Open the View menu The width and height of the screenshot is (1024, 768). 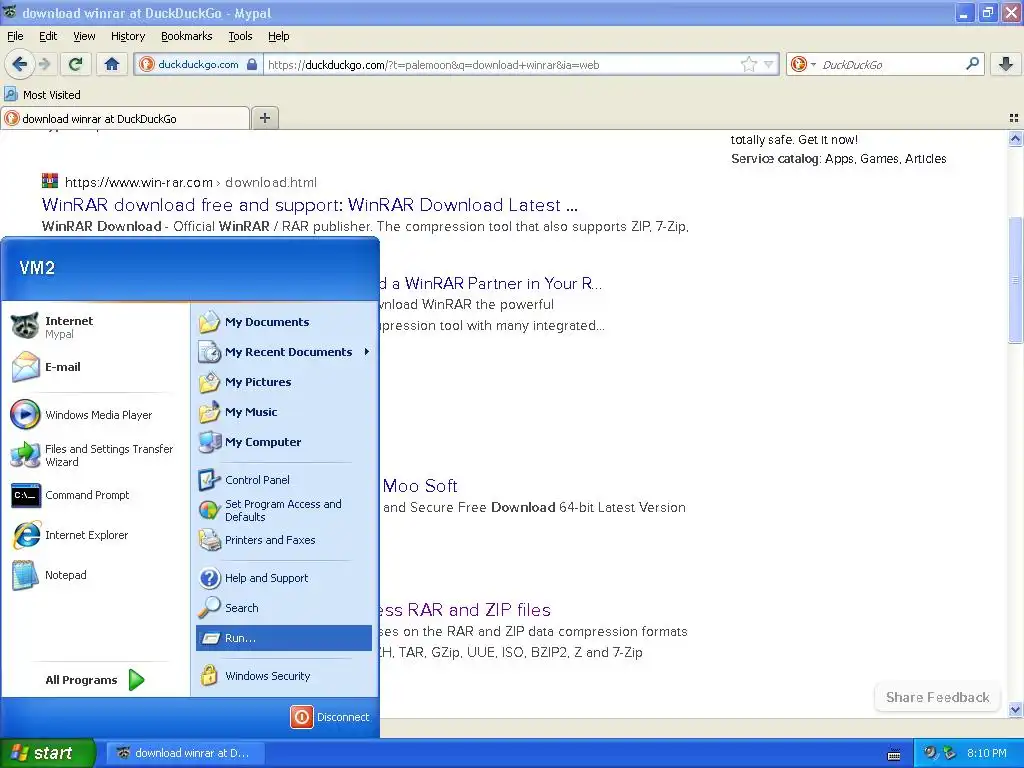point(84,36)
